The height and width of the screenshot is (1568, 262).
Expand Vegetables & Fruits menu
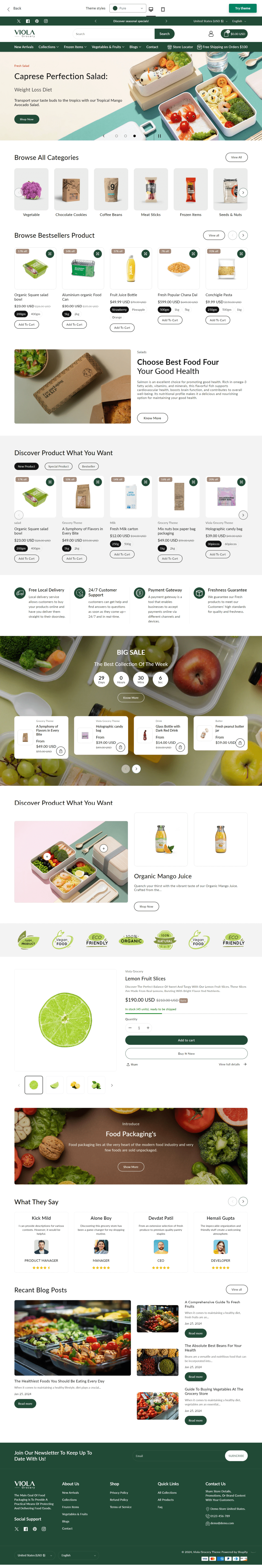pyautogui.click(x=108, y=47)
